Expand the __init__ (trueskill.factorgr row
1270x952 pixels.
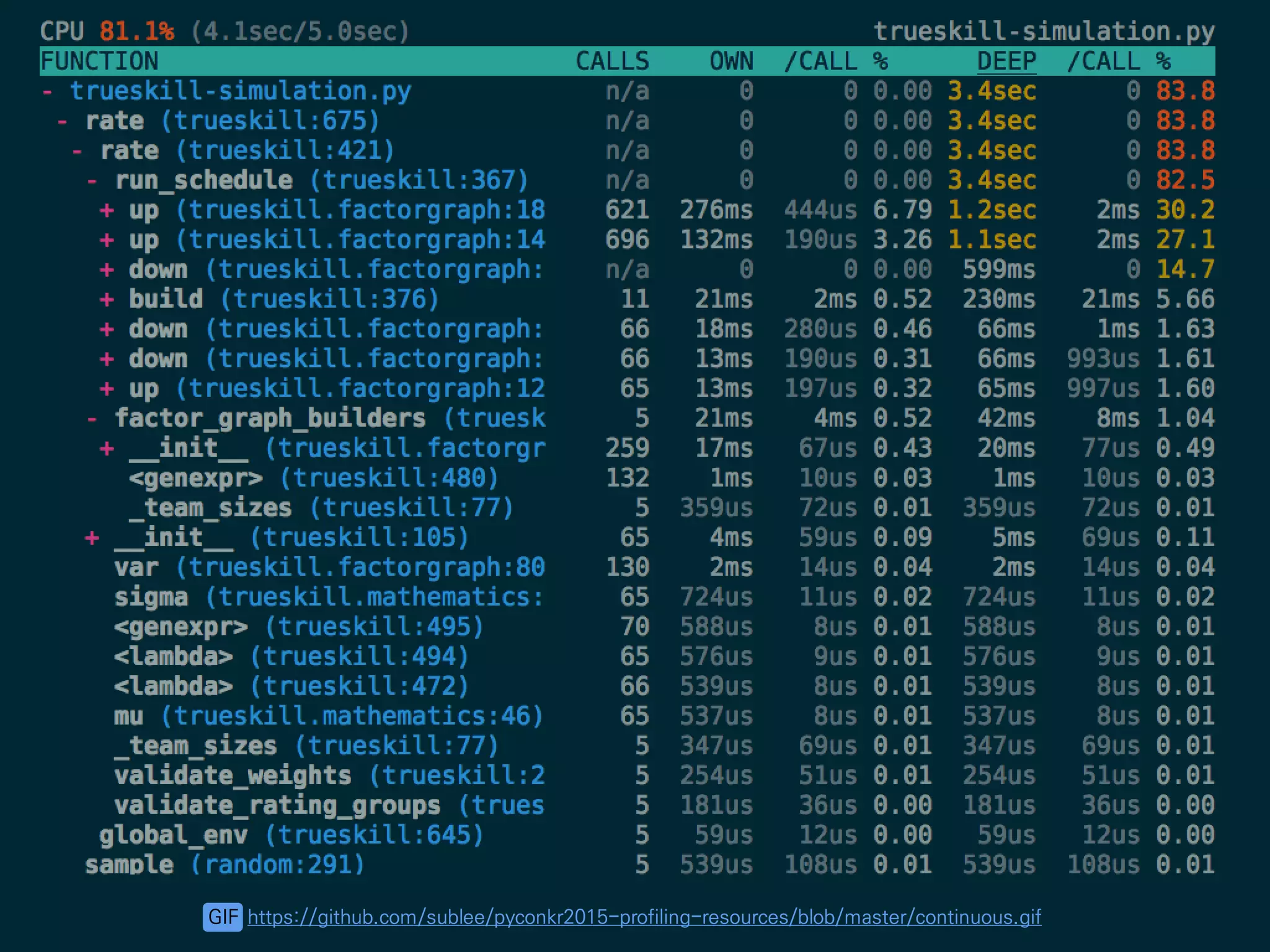[x=107, y=449]
